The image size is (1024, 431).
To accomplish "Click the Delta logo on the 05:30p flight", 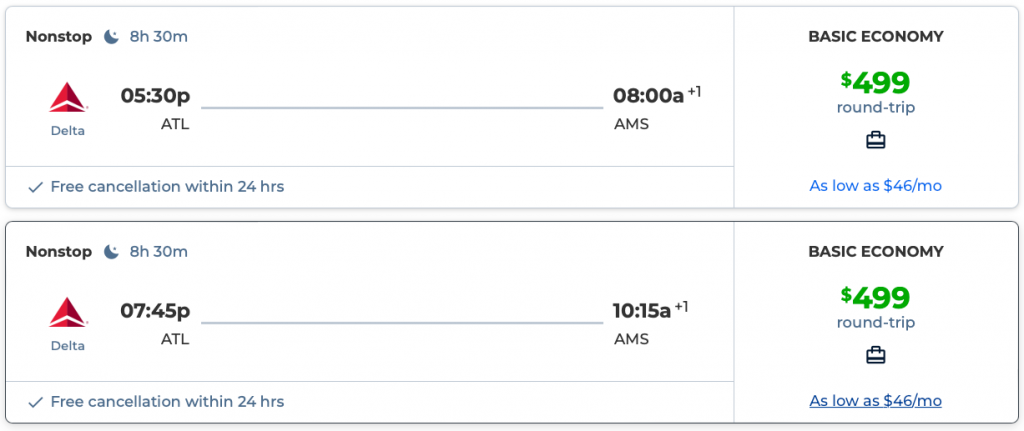I will 68,98.
